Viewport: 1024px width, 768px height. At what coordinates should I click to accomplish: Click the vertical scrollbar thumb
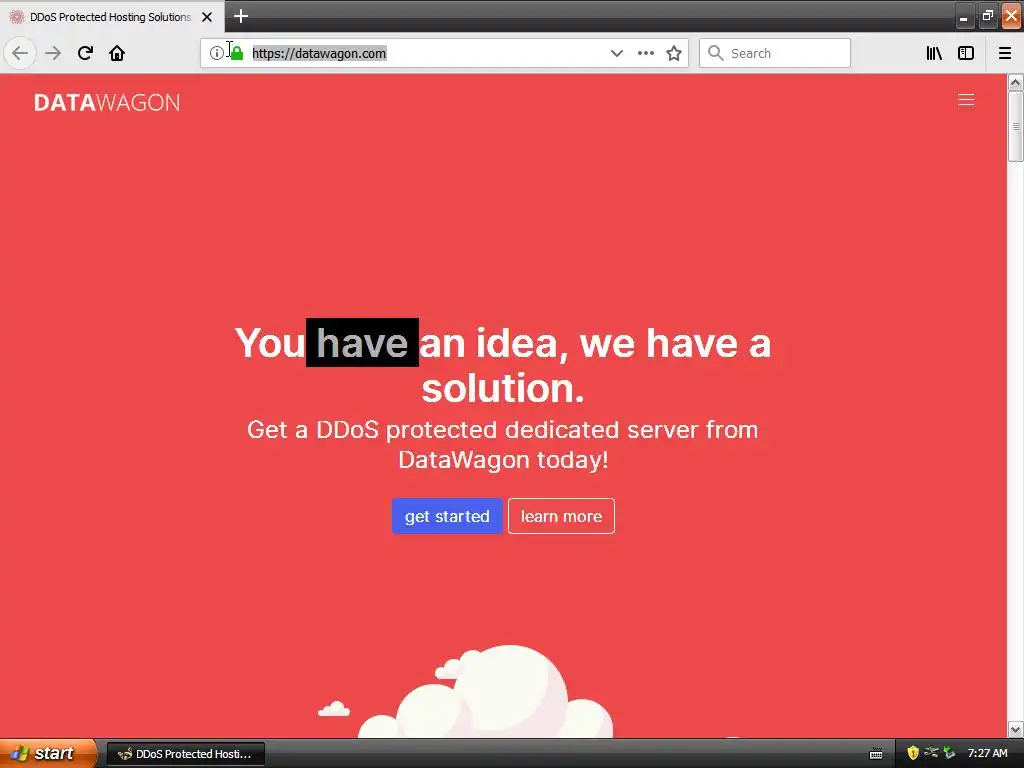pyautogui.click(x=1015, y=126)
